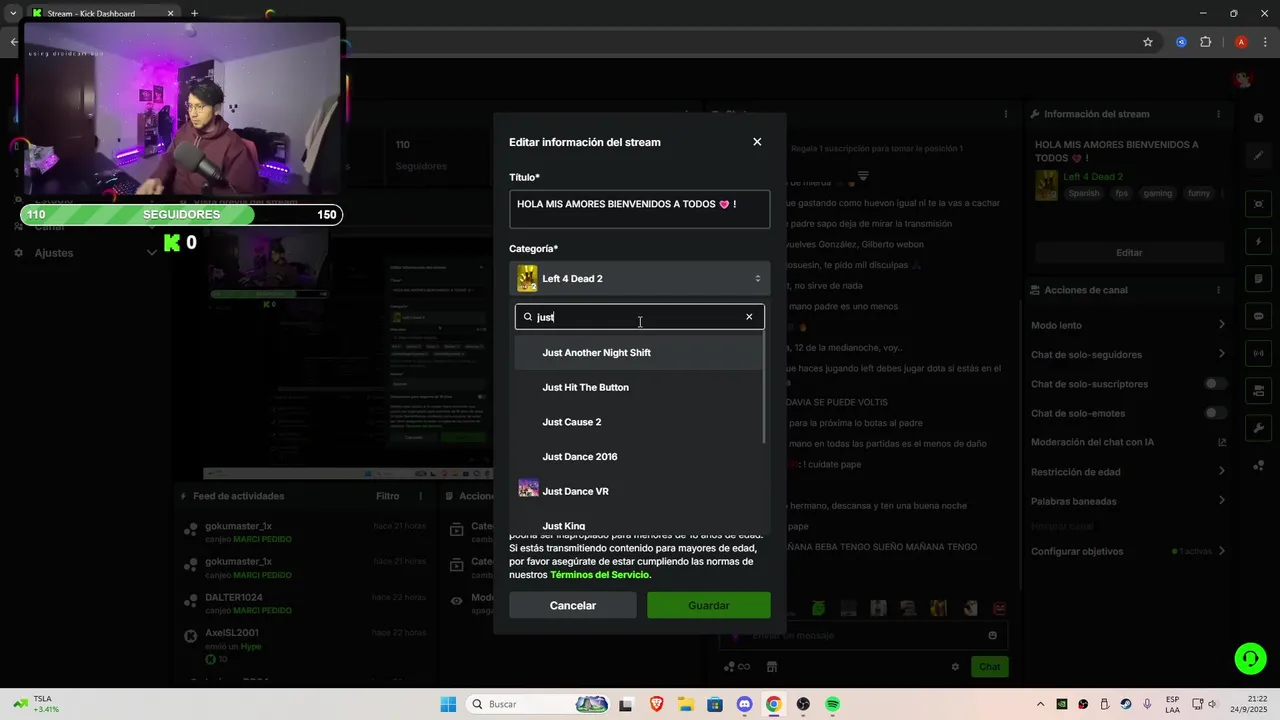Open emoji picker in chat message box

(992, 635)
